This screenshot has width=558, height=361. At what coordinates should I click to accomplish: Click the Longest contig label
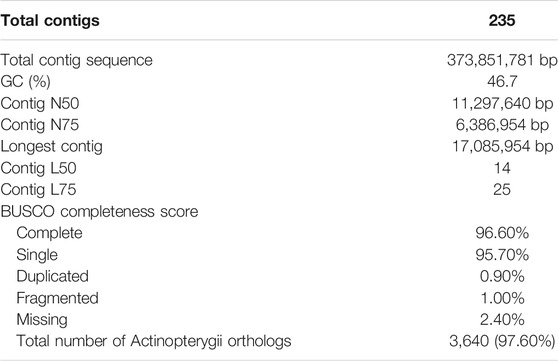[52, 147]
